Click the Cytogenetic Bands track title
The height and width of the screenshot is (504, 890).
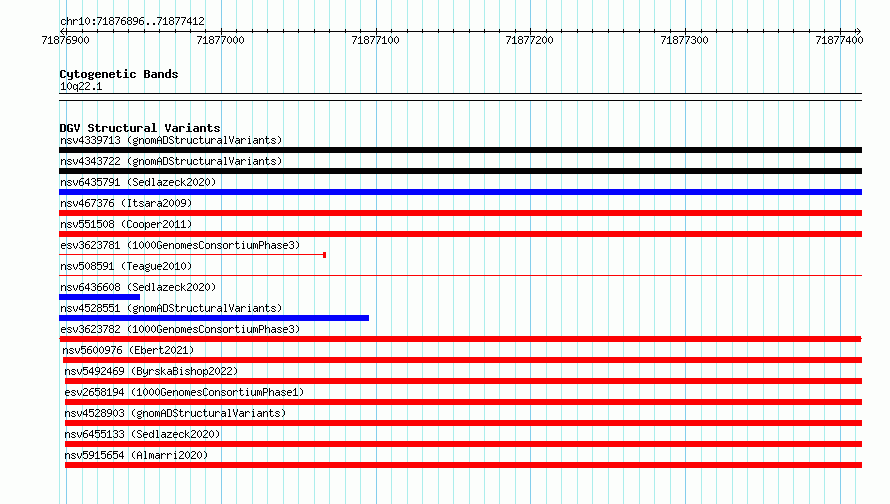click(x=119, y=74)
